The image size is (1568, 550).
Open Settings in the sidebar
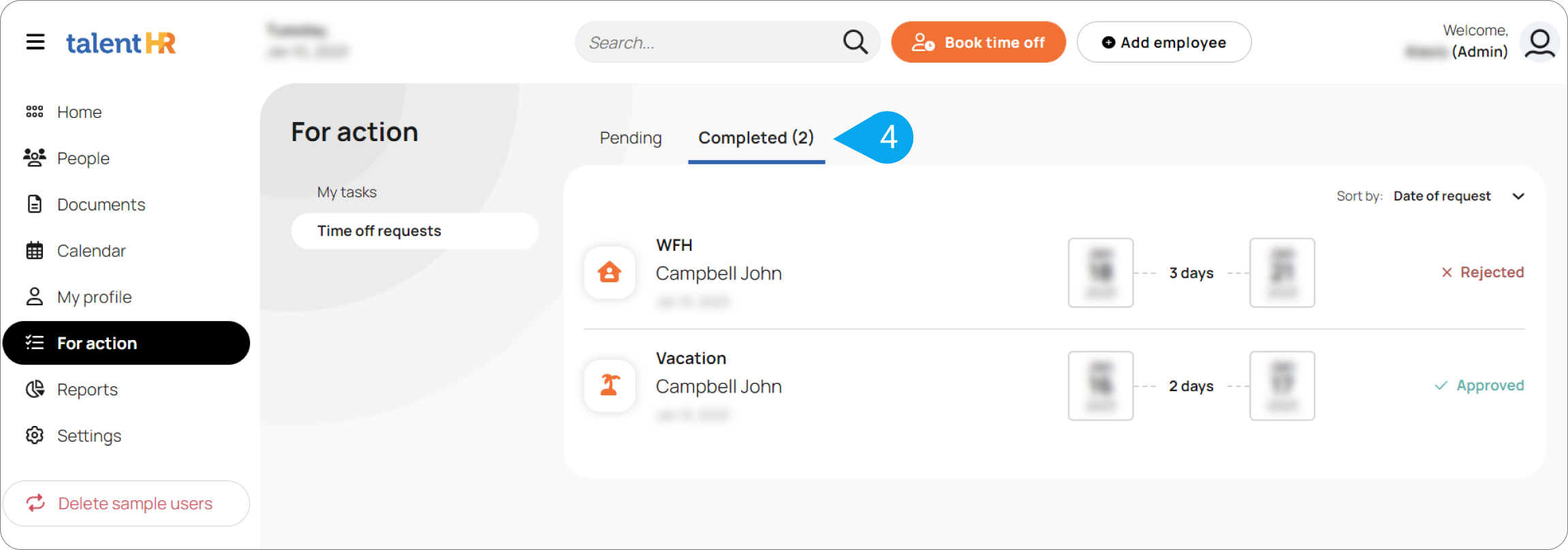89,436
